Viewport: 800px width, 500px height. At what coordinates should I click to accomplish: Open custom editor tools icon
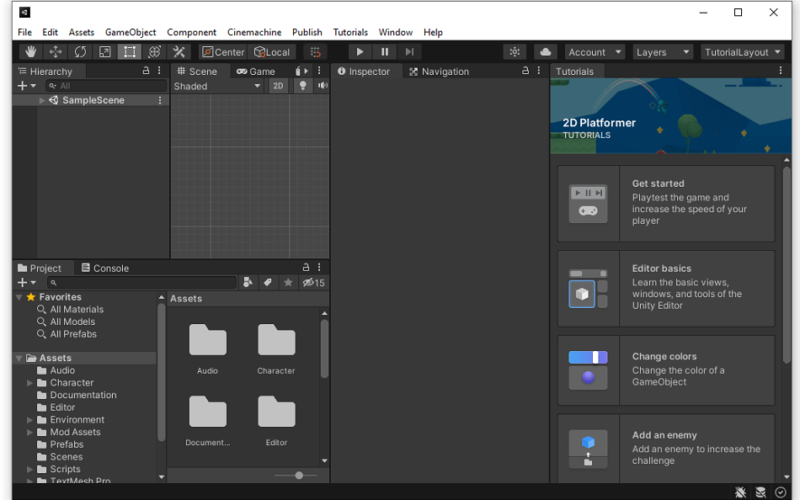point(179,52)
